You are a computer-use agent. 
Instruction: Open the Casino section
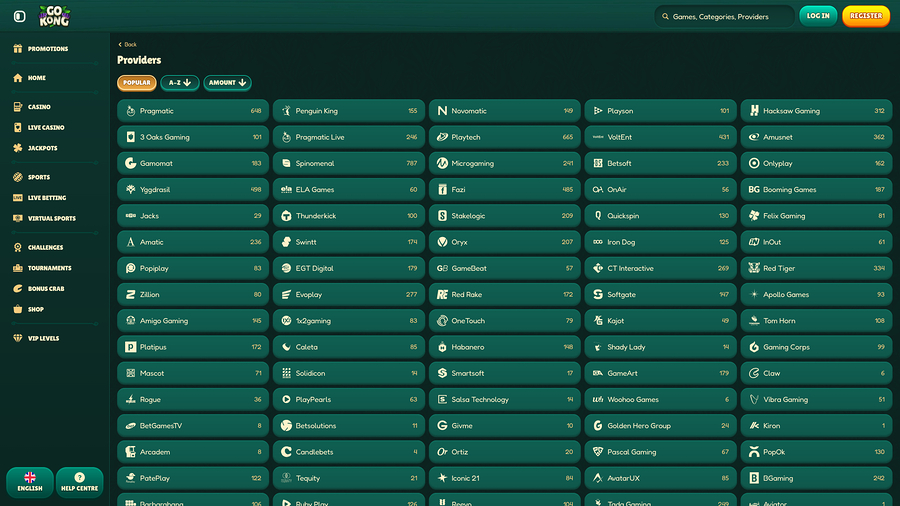tap(39, 107)
